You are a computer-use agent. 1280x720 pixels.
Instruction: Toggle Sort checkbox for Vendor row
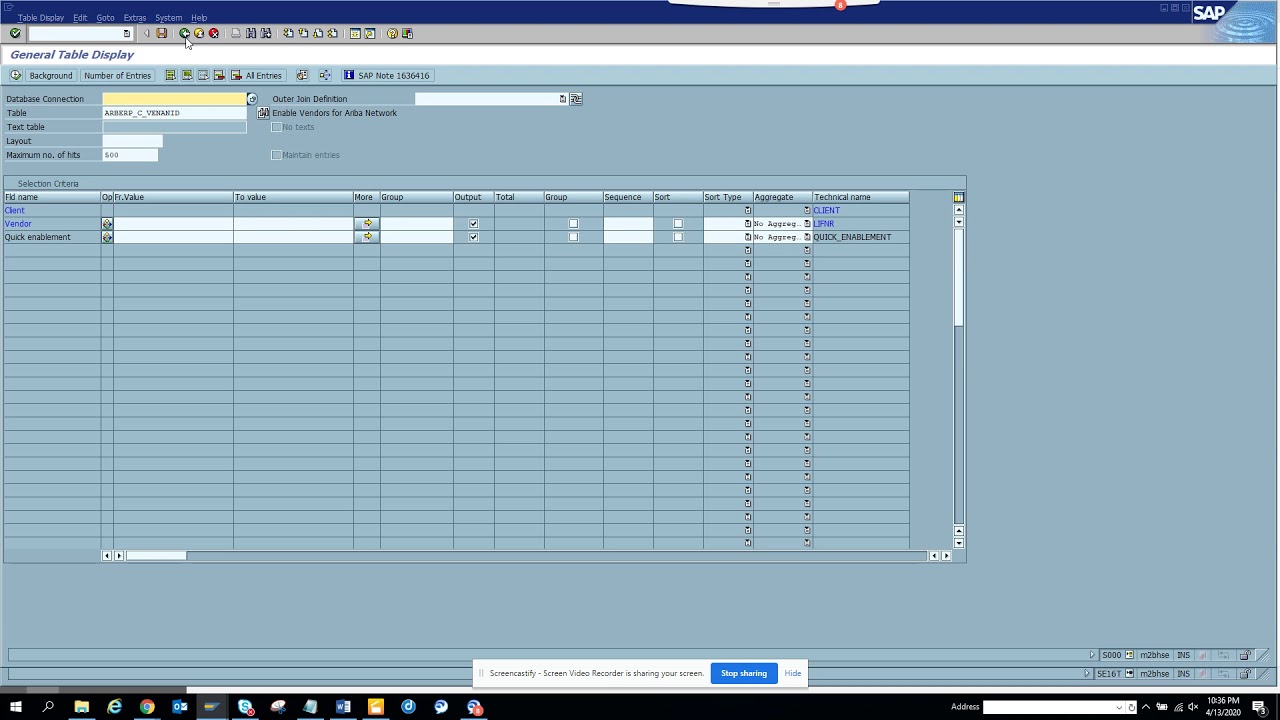pyautogui.click(x=678, y=224)
